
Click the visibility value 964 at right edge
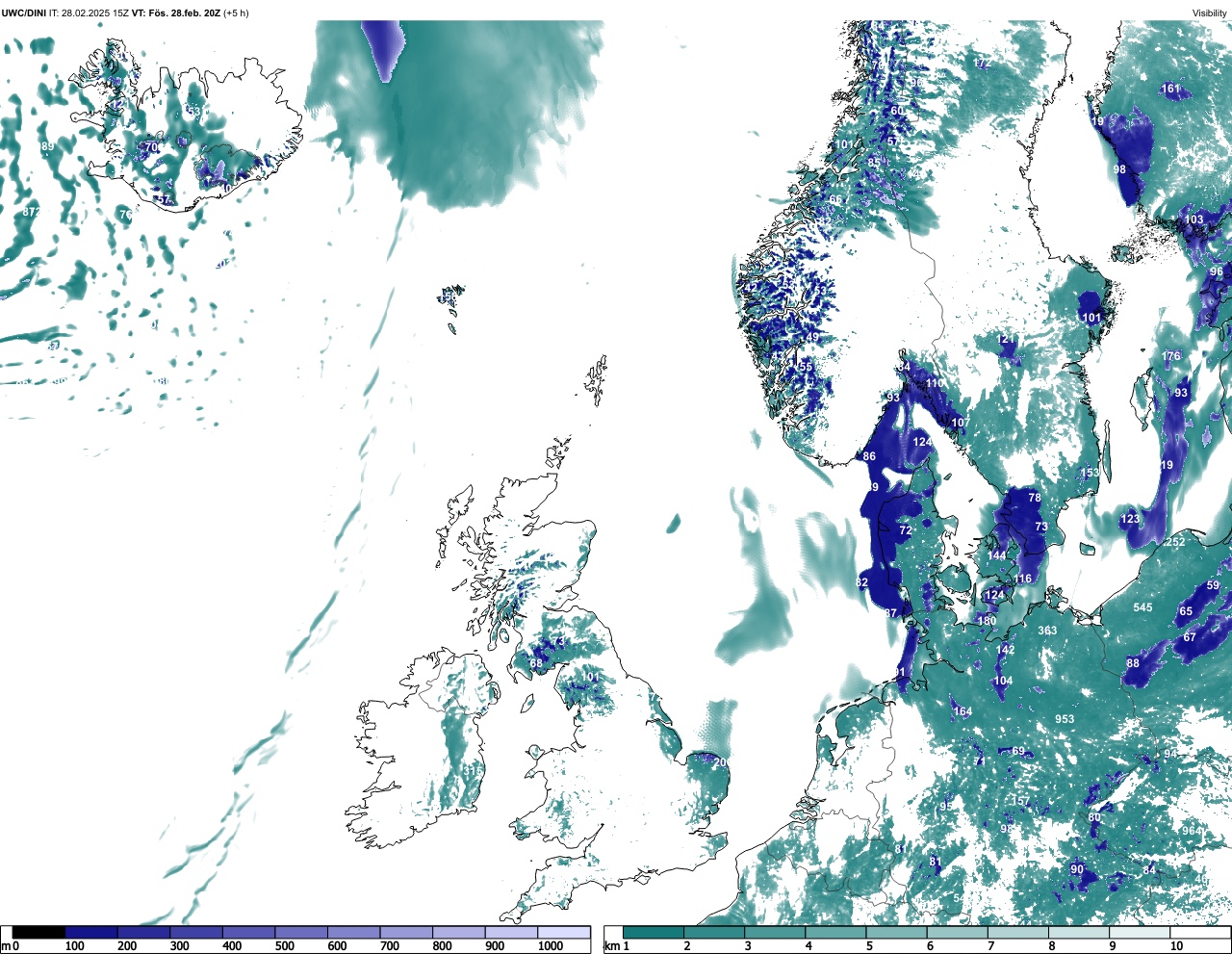[1192, 831]
